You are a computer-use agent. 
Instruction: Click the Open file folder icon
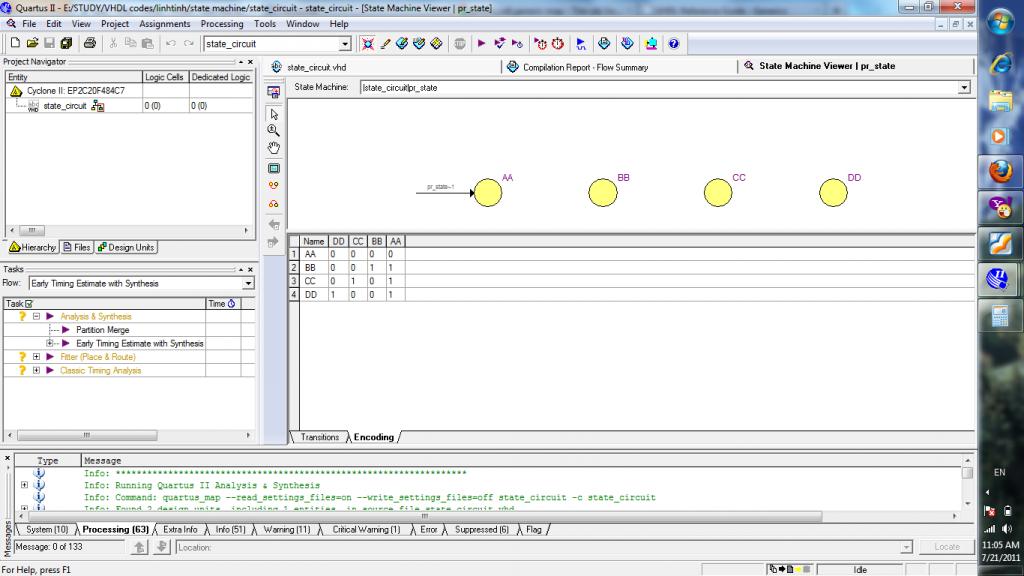(x=32, y=44)
